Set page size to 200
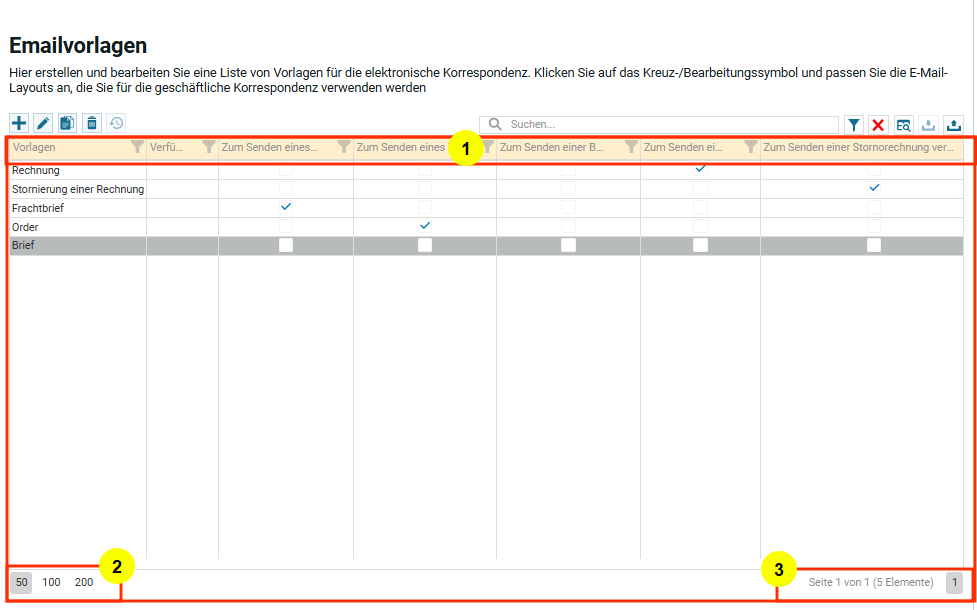Screen dimensions: 977x610 pos(84,582)
